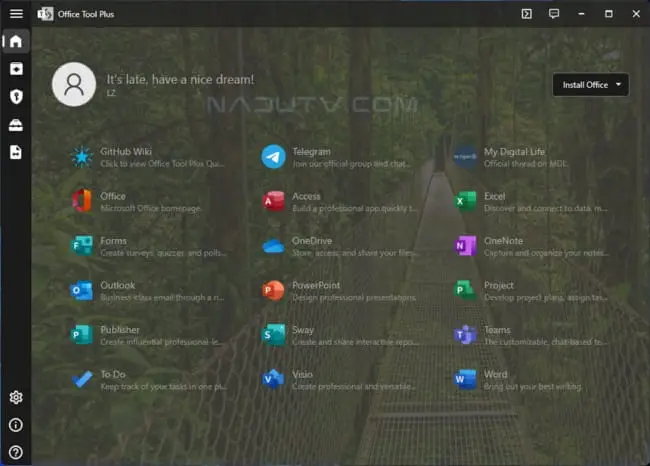The height and width of the screenshot is (466, 650).
Task: Click the Visio app icon
Action: click(x=274, y=379)
